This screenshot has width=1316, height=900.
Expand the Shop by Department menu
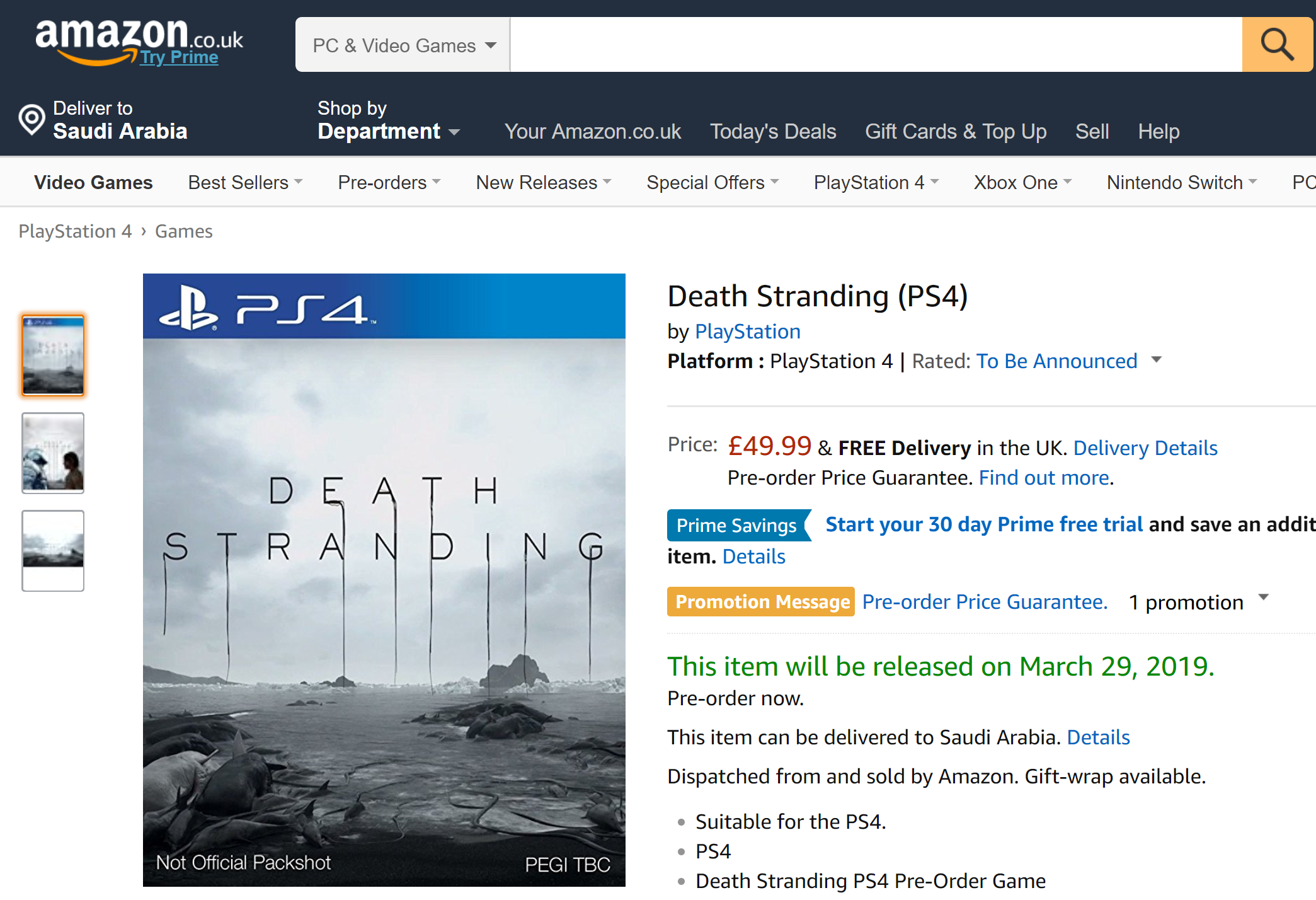[x=389, y=120]
